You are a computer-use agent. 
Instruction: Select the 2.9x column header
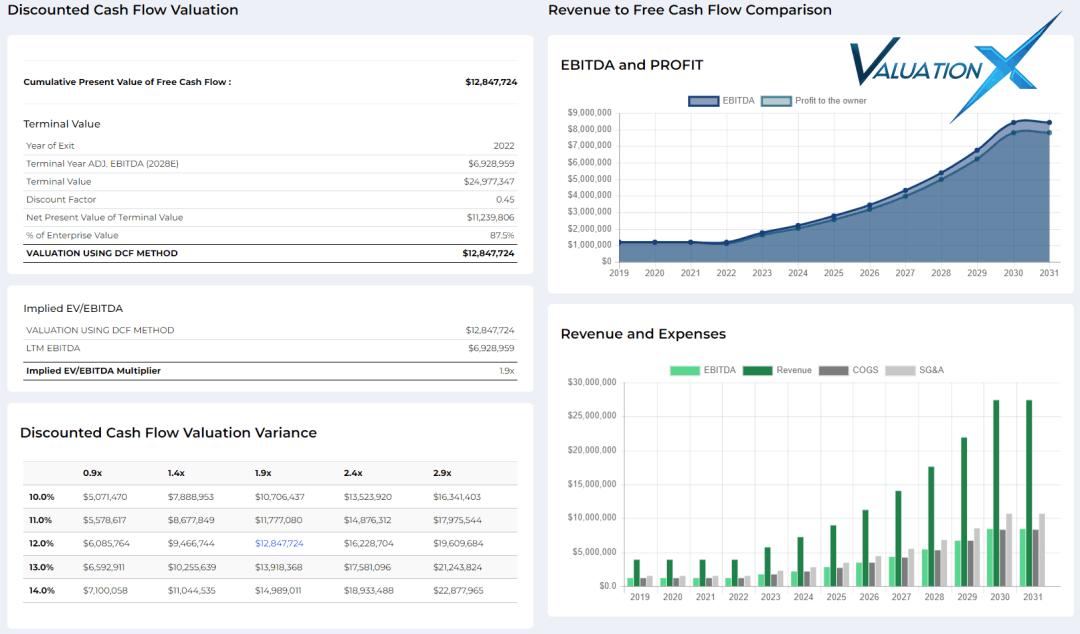[442, 473]
